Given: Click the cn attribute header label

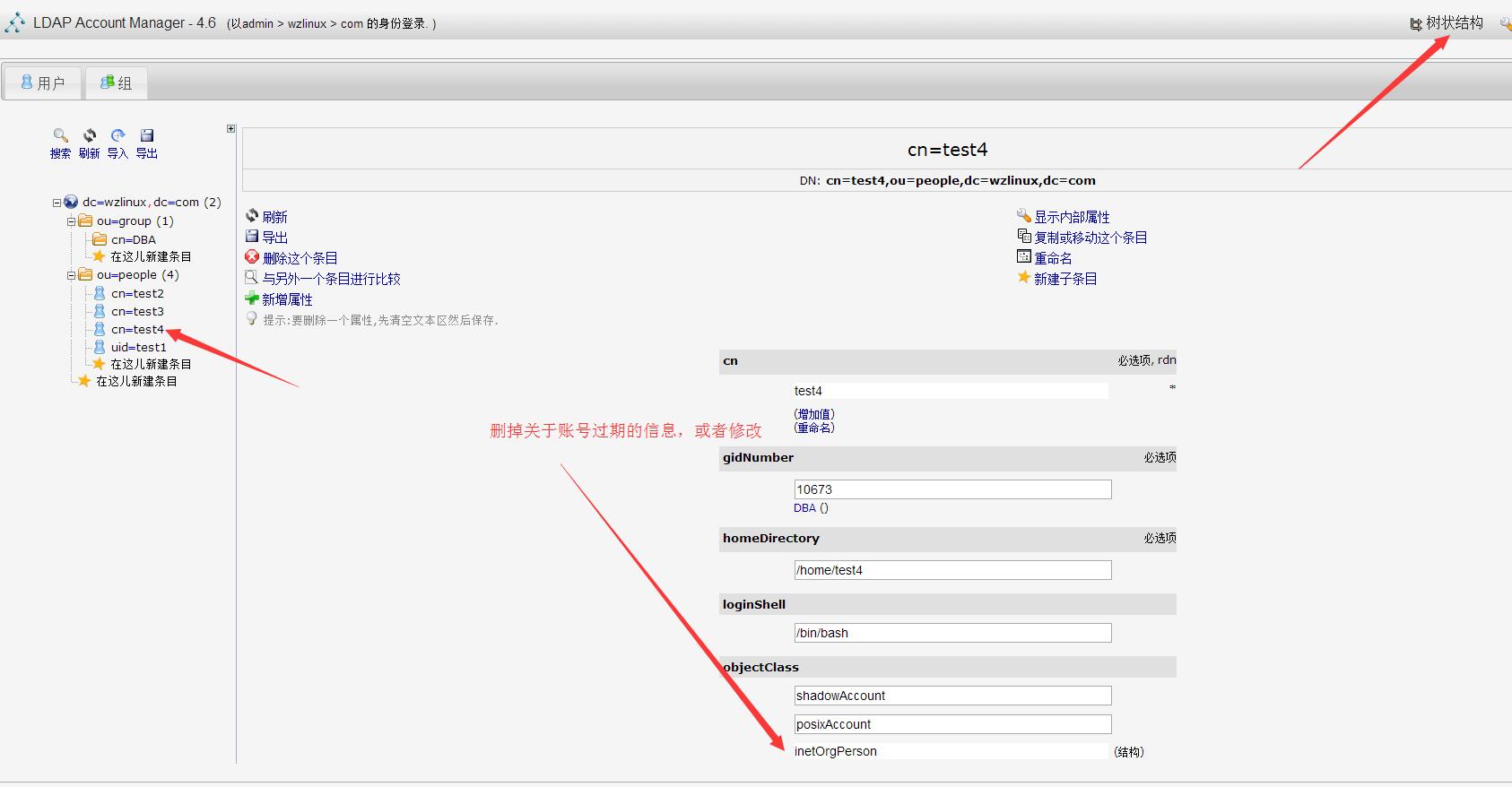Looking at the screenshot, I should 730,360.
